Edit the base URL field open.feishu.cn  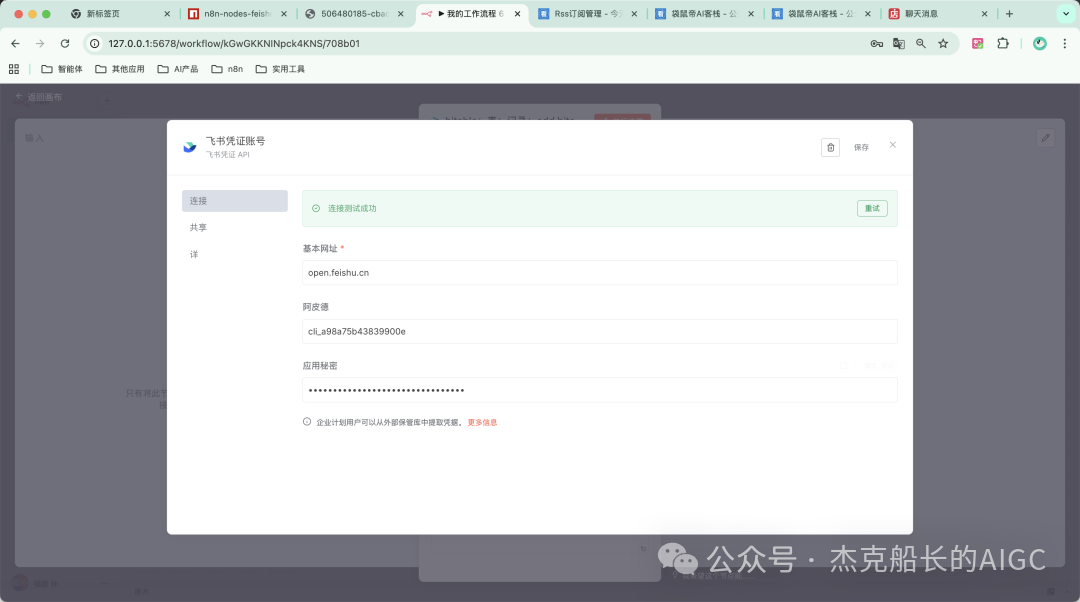point(599,273)
